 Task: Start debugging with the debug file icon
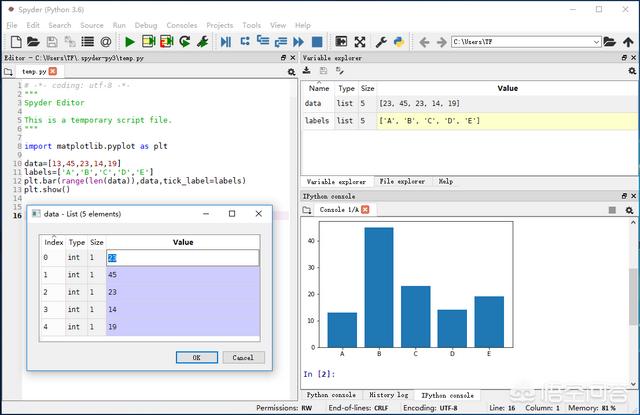coord(226,42)
